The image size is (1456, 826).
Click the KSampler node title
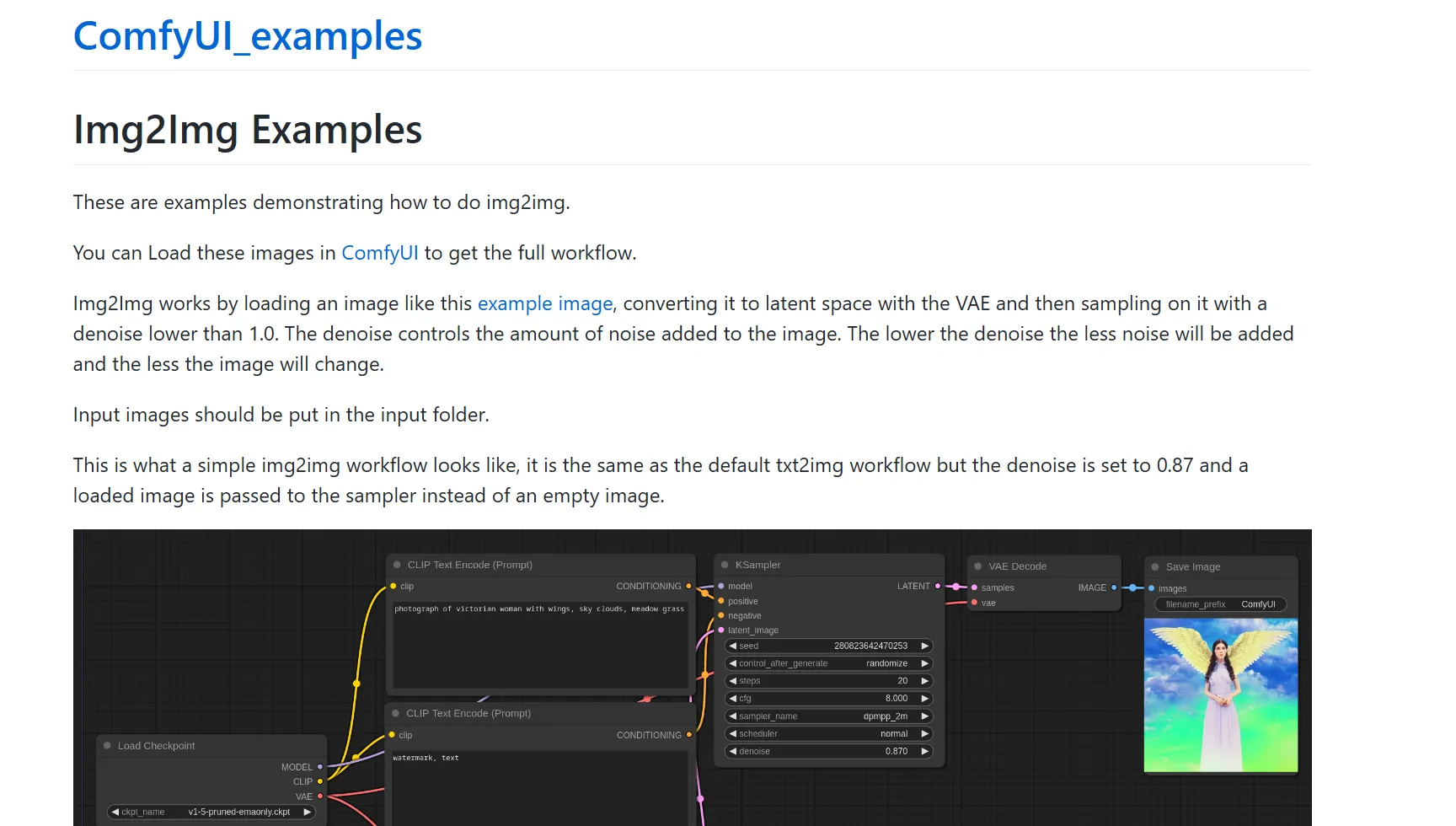(x=757, y=565)
